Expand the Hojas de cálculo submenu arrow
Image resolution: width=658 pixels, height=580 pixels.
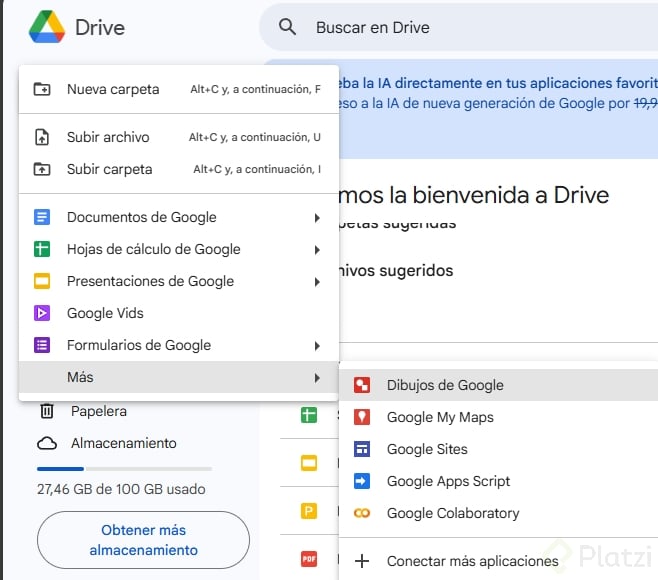tap(317, 249)
